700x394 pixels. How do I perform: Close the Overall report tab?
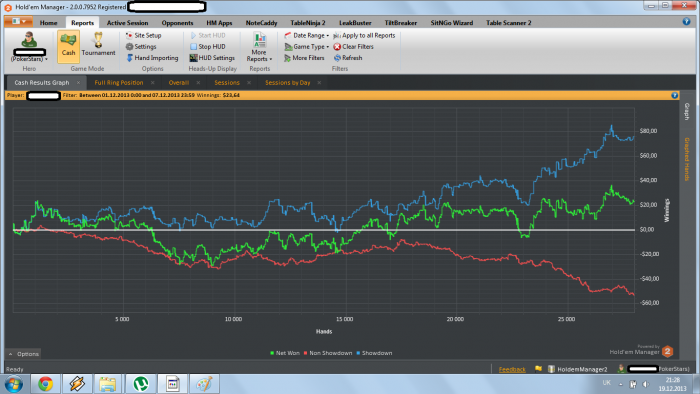click(198, 83)
